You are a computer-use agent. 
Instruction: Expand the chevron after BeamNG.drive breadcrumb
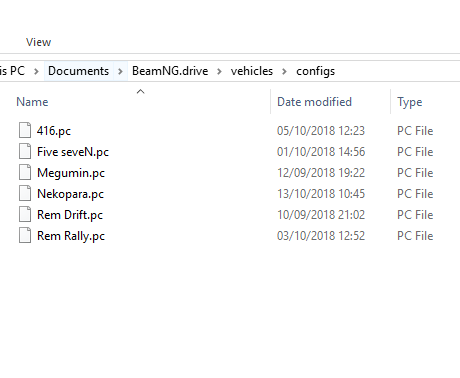coord(219,71)
